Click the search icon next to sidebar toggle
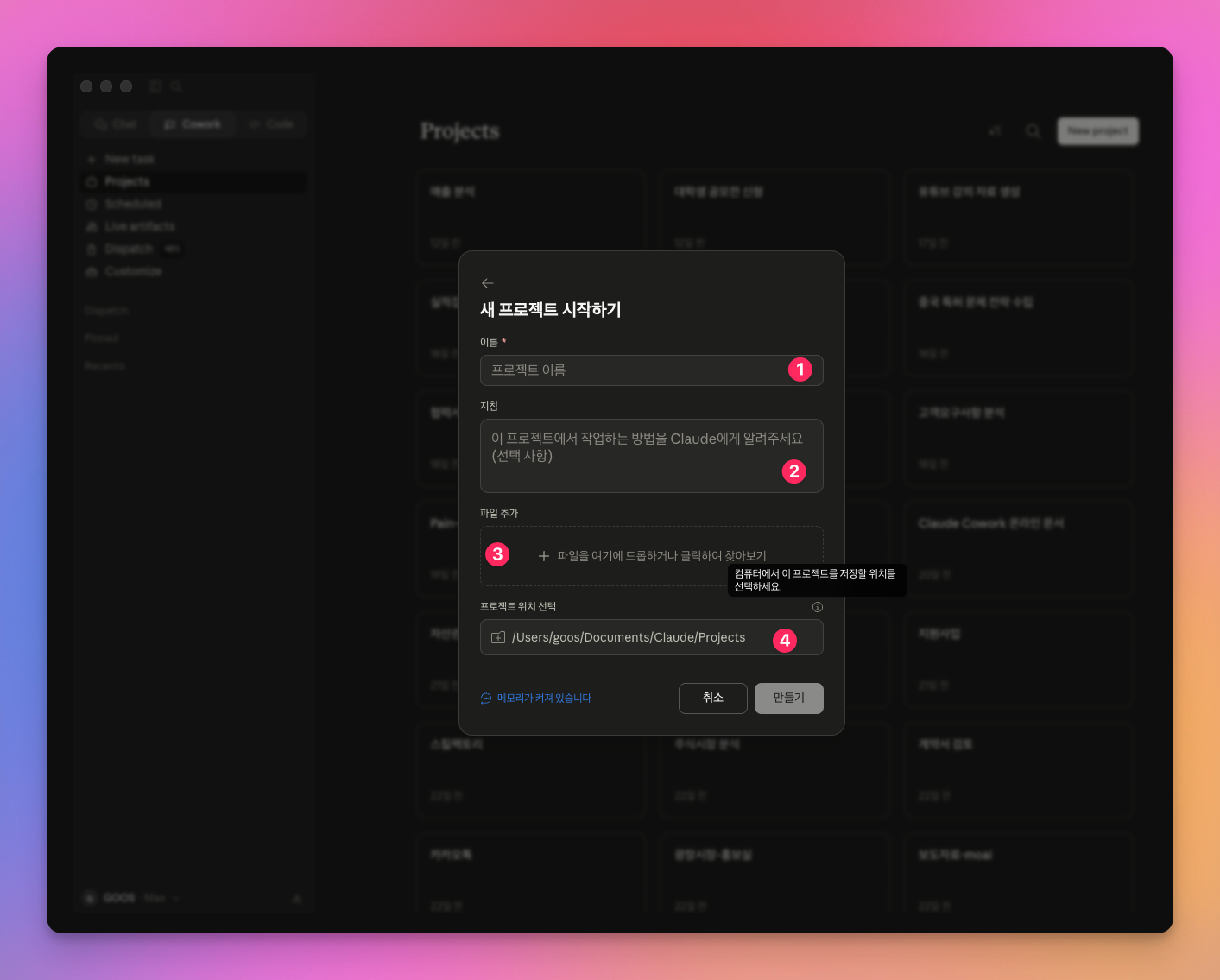 click(176, 86)
